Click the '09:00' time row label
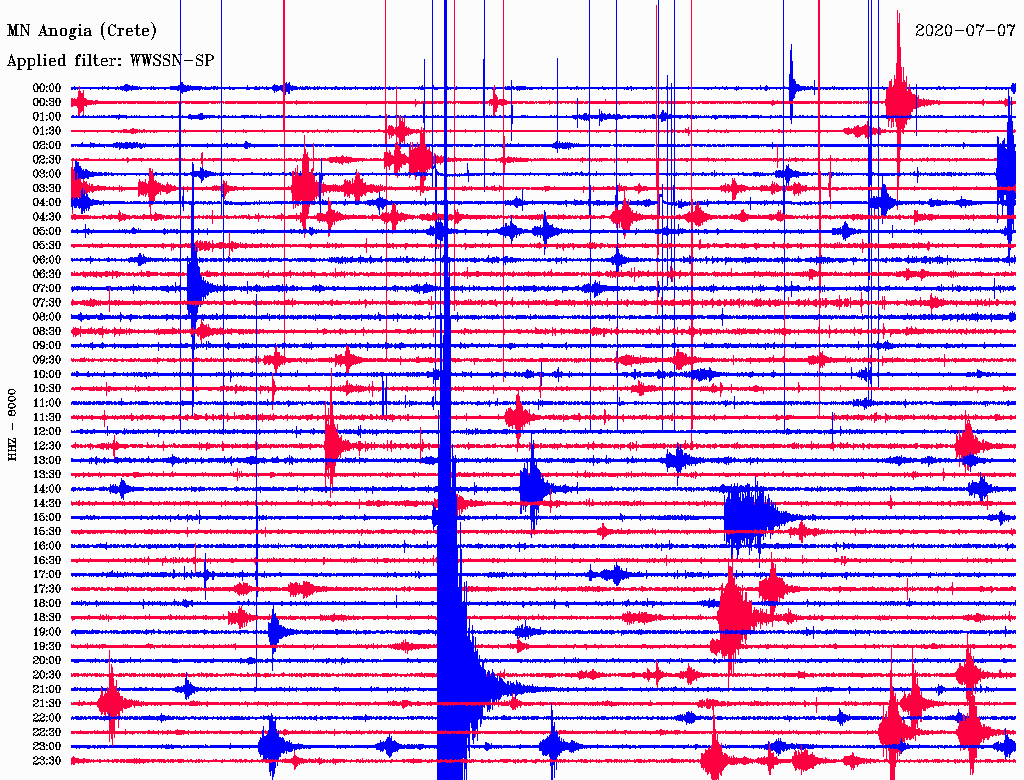The height and width of the screenshot is (780, 1024). (47, 346)
